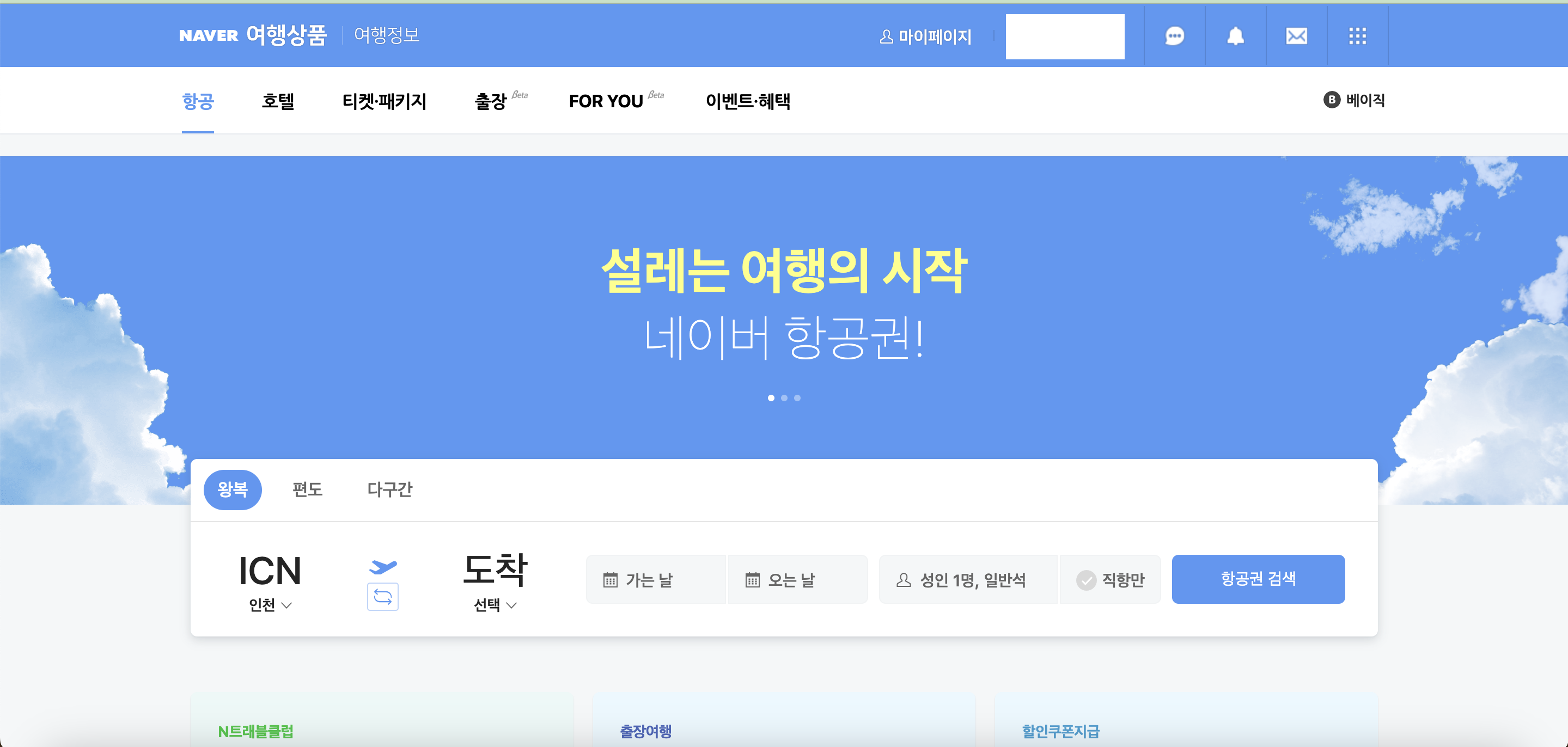
Task: Swap departure and arrival airports
Action: click(x=383, y=597)
